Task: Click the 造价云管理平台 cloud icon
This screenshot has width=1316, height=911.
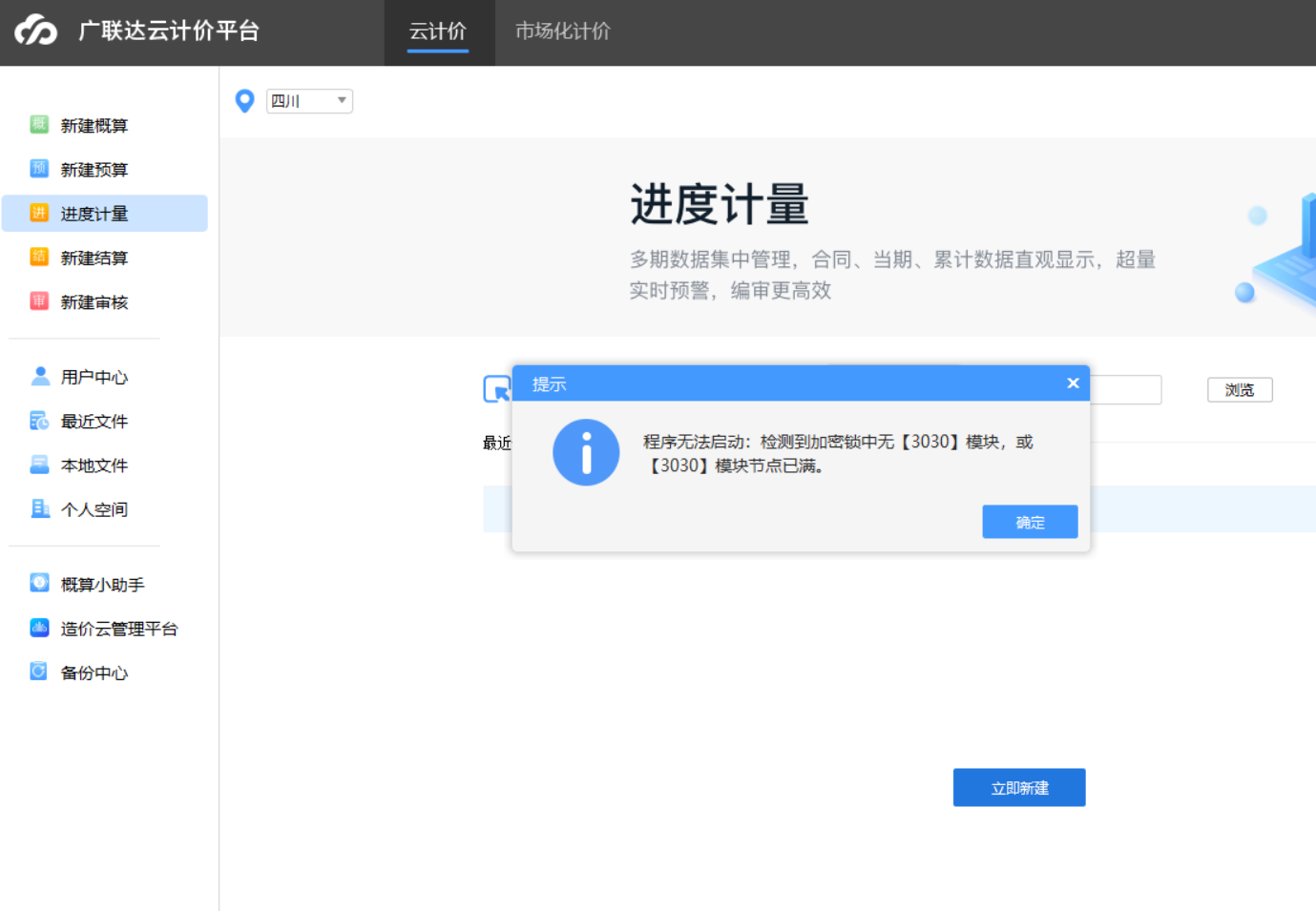Action: pos(39,627)
